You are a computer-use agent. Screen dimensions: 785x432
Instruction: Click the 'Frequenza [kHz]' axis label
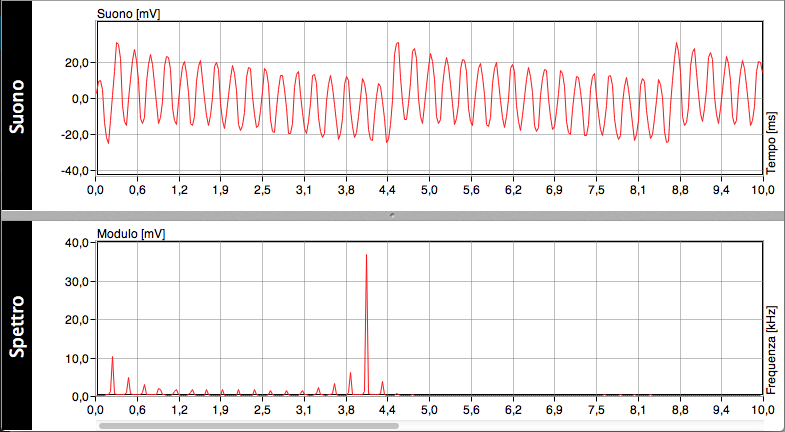[x=771, y=350]
